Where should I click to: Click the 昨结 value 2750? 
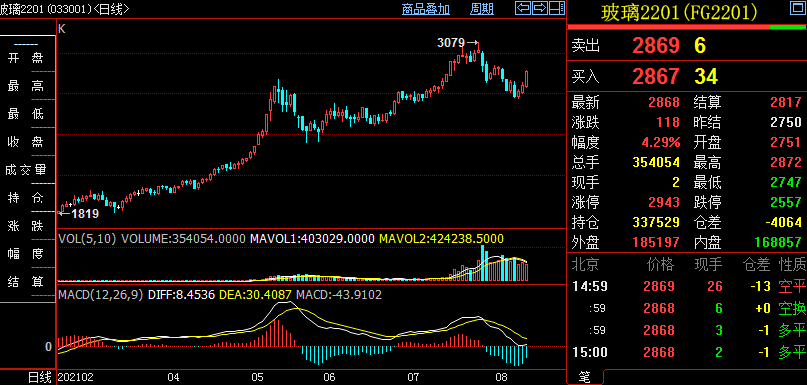coord(786,122)
